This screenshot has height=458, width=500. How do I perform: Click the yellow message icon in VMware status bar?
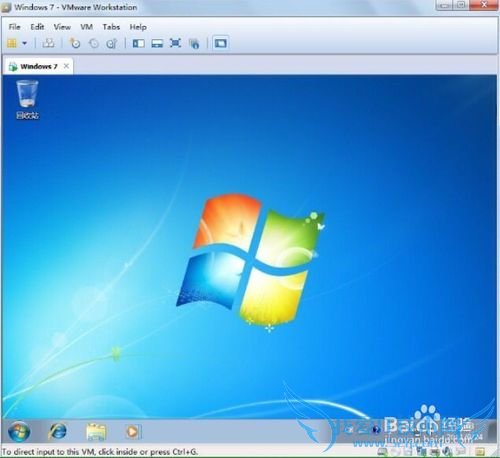click(x=480, y=452)
